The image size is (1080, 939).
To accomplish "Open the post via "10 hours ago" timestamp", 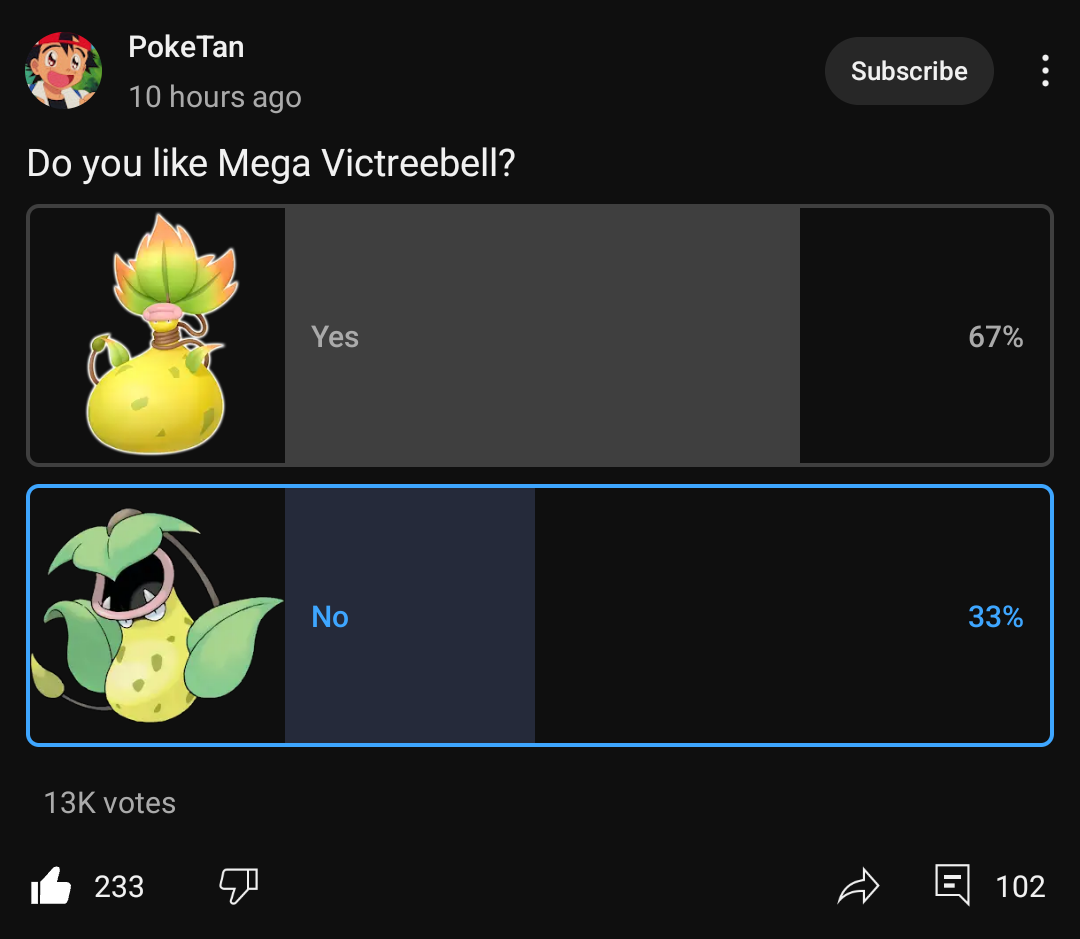I will pos(215,97).
